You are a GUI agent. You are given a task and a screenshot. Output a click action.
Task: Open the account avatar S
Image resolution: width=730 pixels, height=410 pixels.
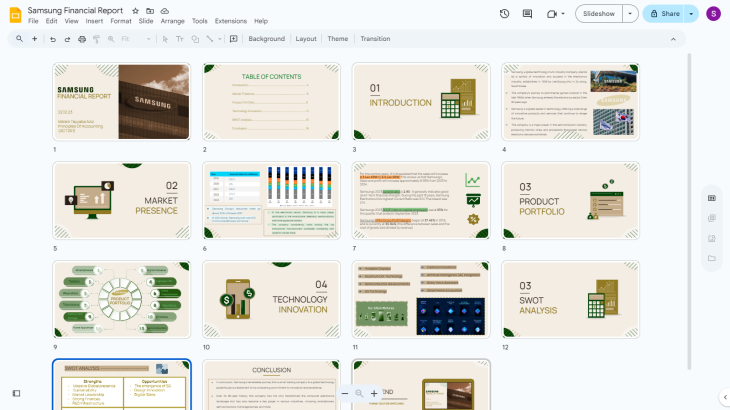[713, 14]
